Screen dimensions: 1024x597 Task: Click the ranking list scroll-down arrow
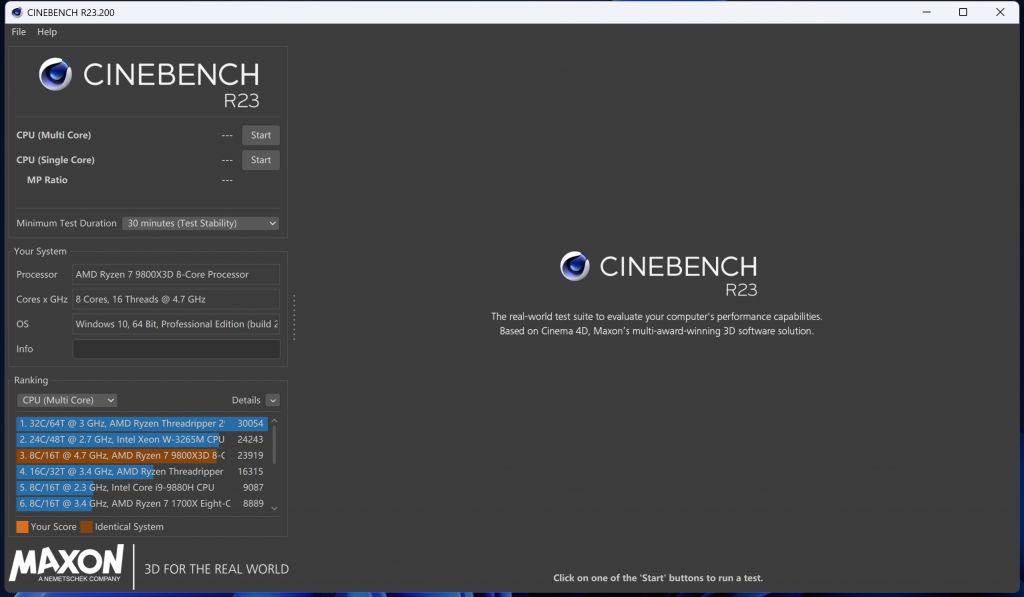(x=275, y=508)
